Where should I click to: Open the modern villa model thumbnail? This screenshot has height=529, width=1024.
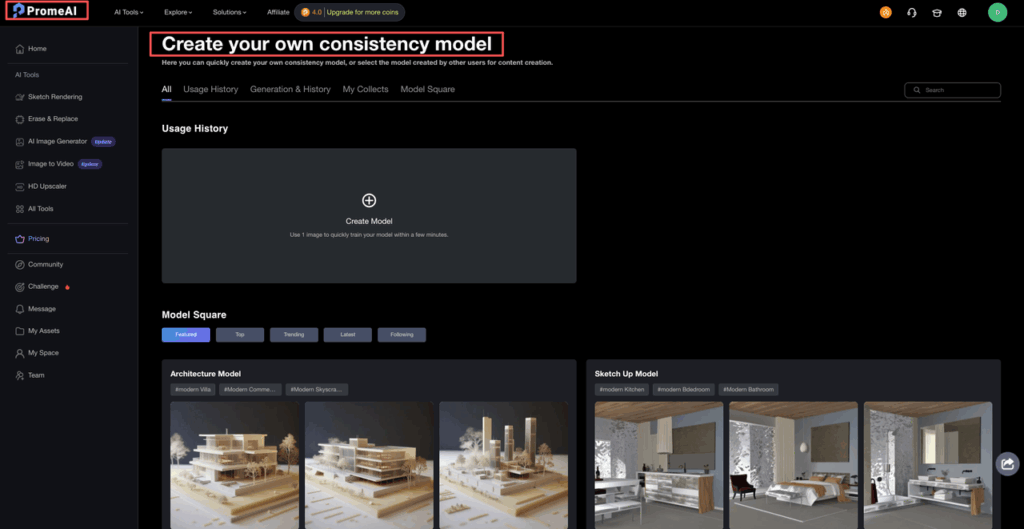point(234,465)
